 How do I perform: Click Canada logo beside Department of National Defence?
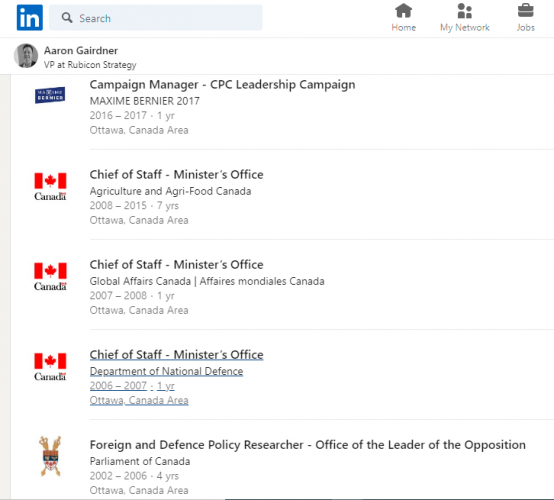click(x=50, y=367)
